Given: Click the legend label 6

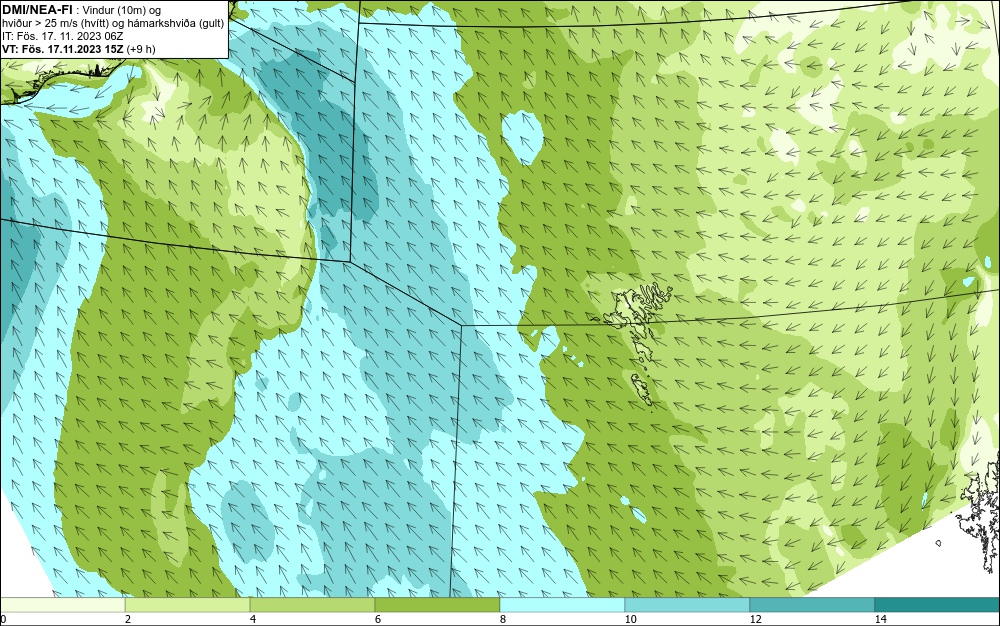Looking at the screenshot, I should pyautogui.click(x=378, y=619).
